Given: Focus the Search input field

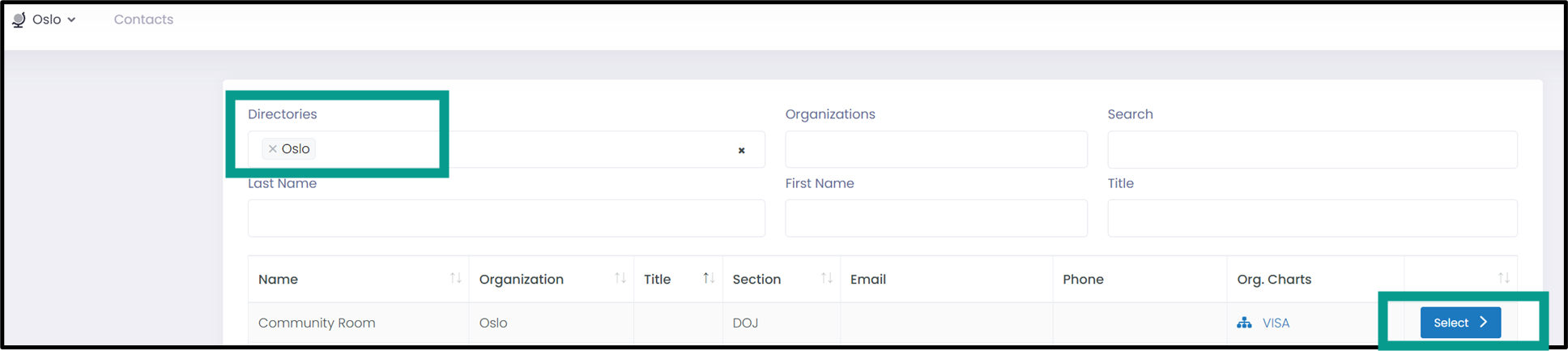Looking at the screenshot, I should point(1312,150).
